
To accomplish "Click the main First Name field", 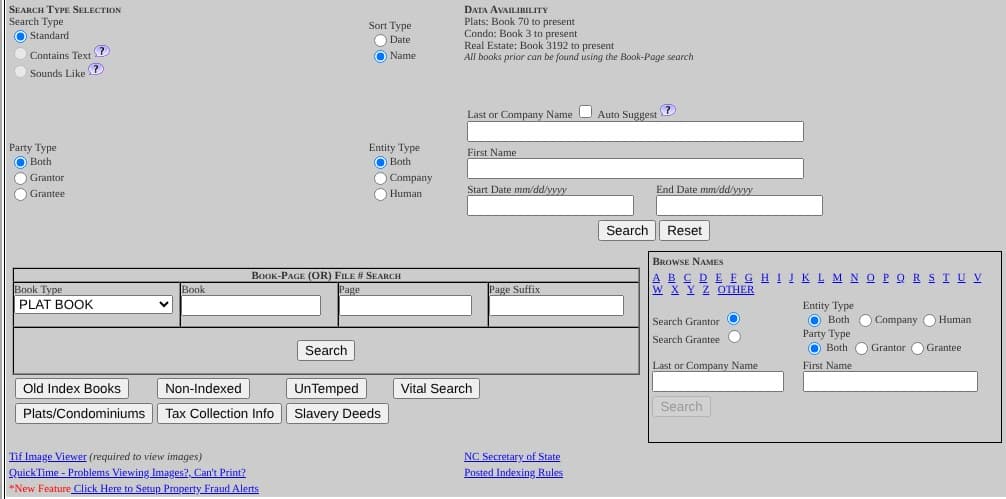I will pyautogui.click(x=635, y=169).
